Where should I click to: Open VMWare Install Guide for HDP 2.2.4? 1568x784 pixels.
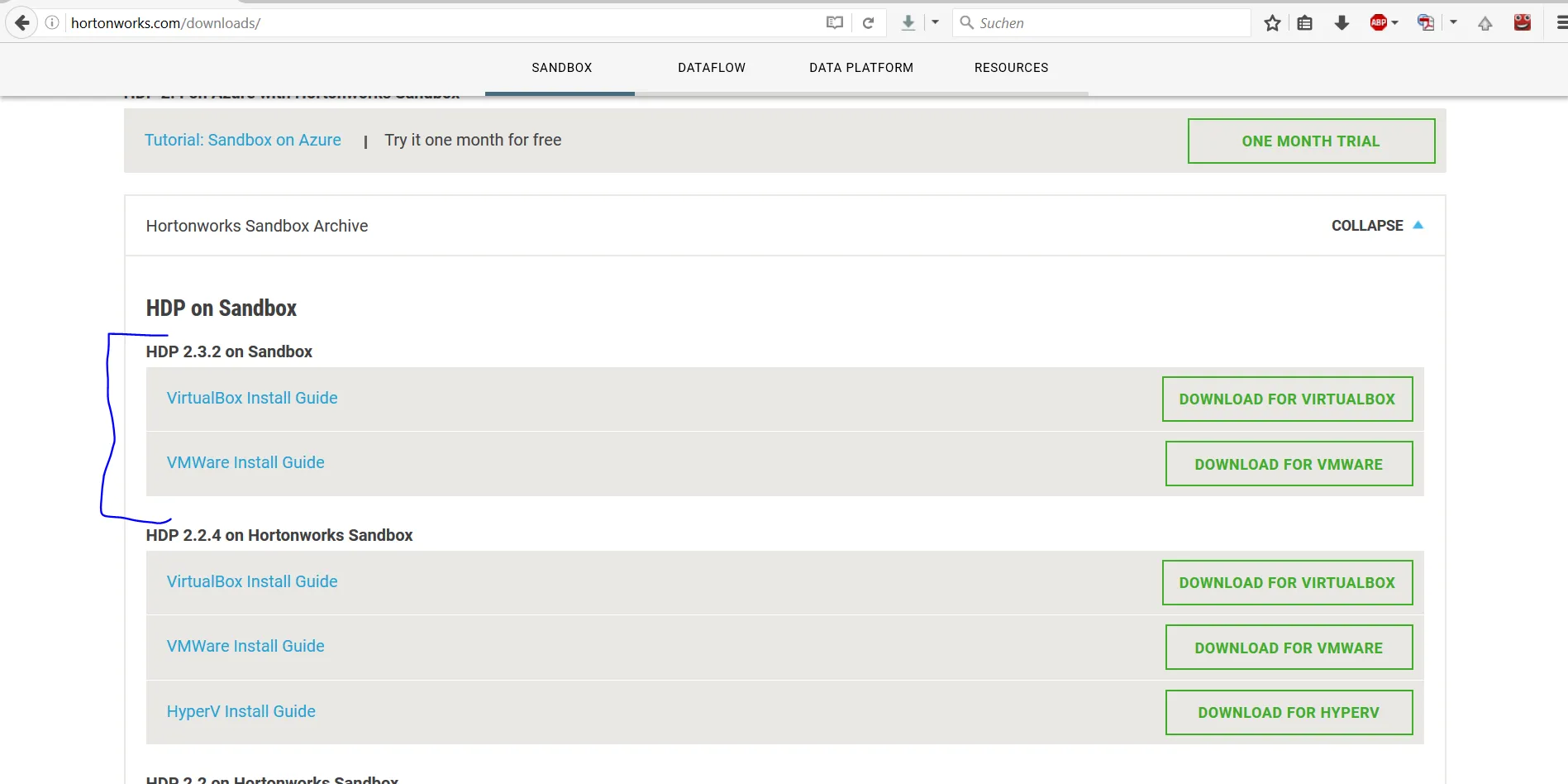pos(245,647)
